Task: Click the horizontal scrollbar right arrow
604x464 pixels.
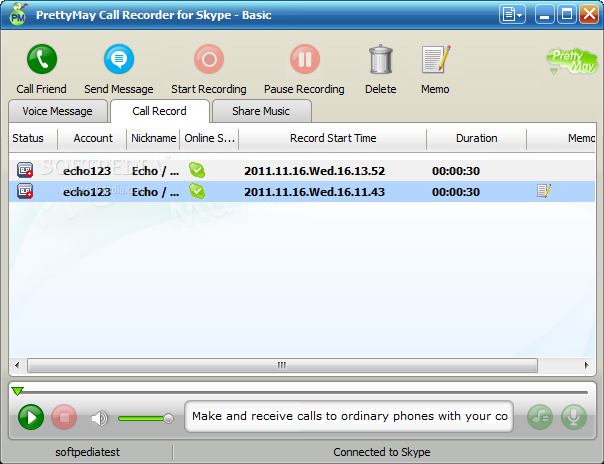Action: [587, 365]
